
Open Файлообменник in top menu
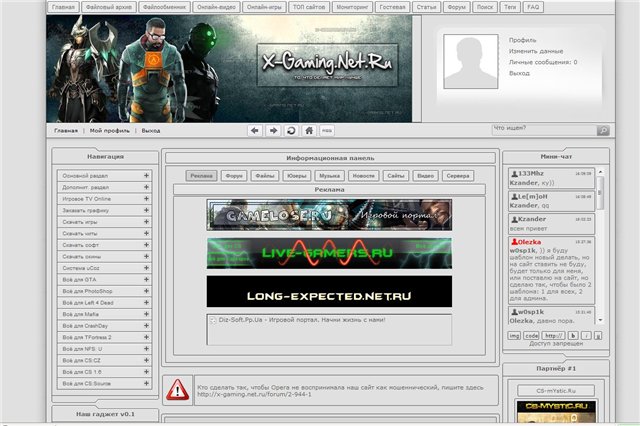[164, 7]
